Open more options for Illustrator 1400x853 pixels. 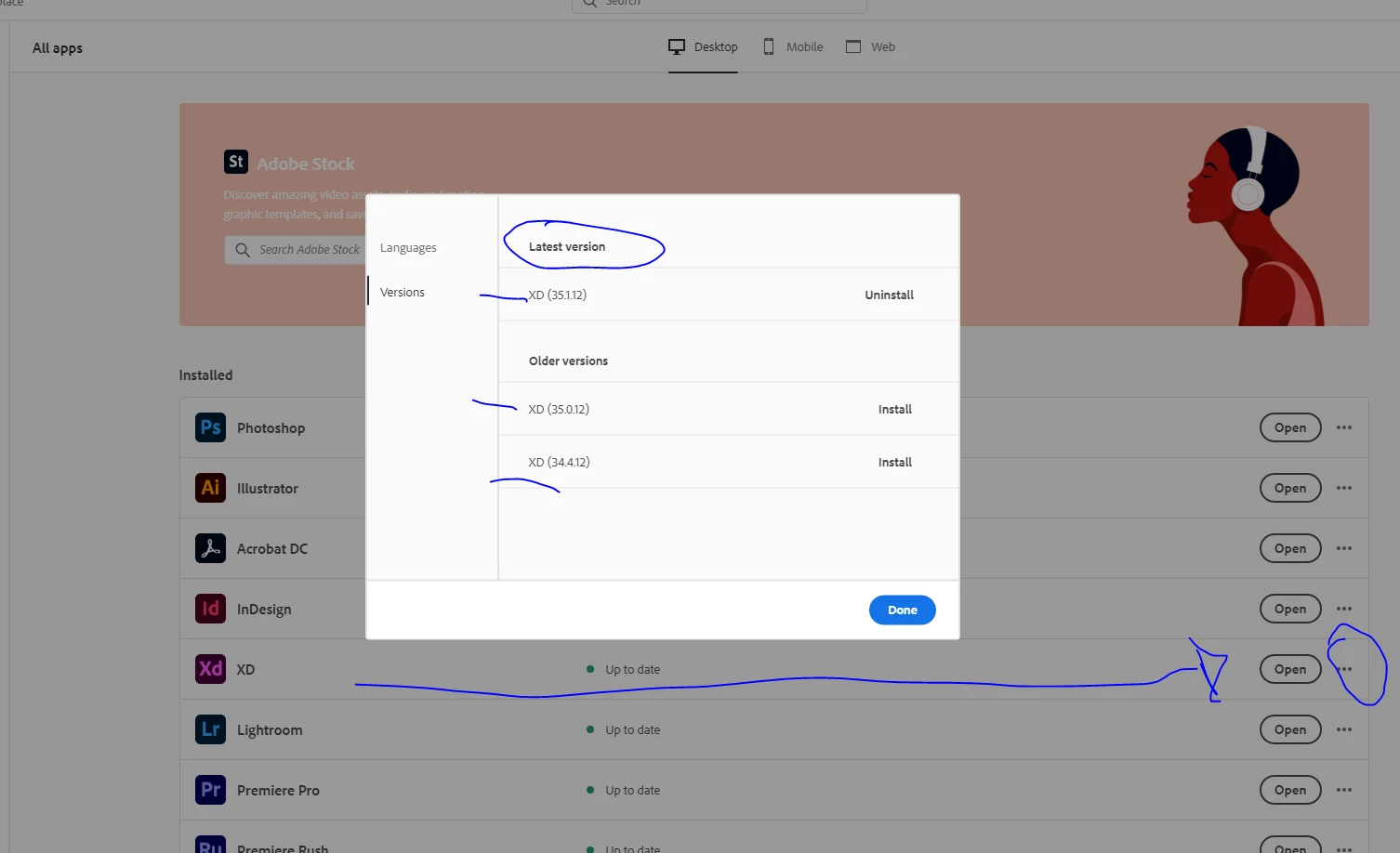[x=1344, y=488]
